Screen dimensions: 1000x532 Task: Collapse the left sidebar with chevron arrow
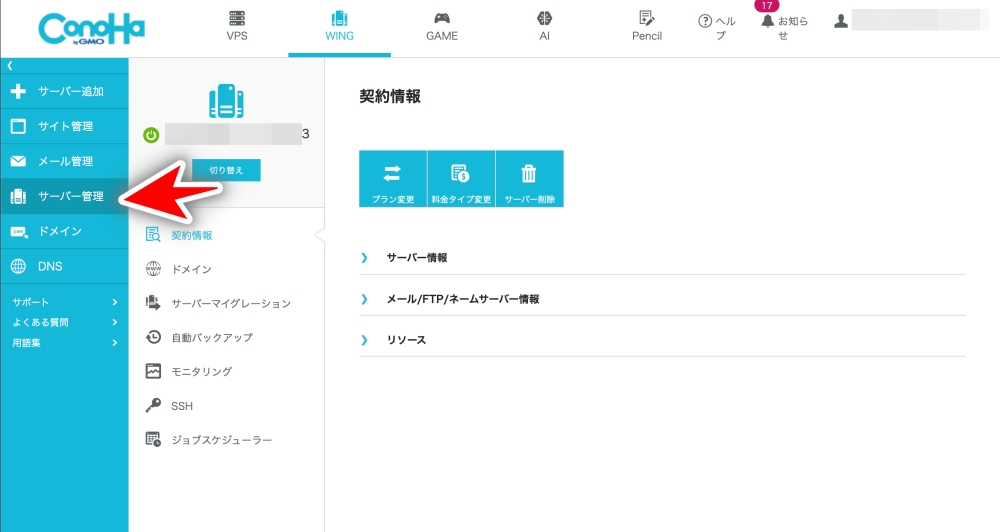10,65
